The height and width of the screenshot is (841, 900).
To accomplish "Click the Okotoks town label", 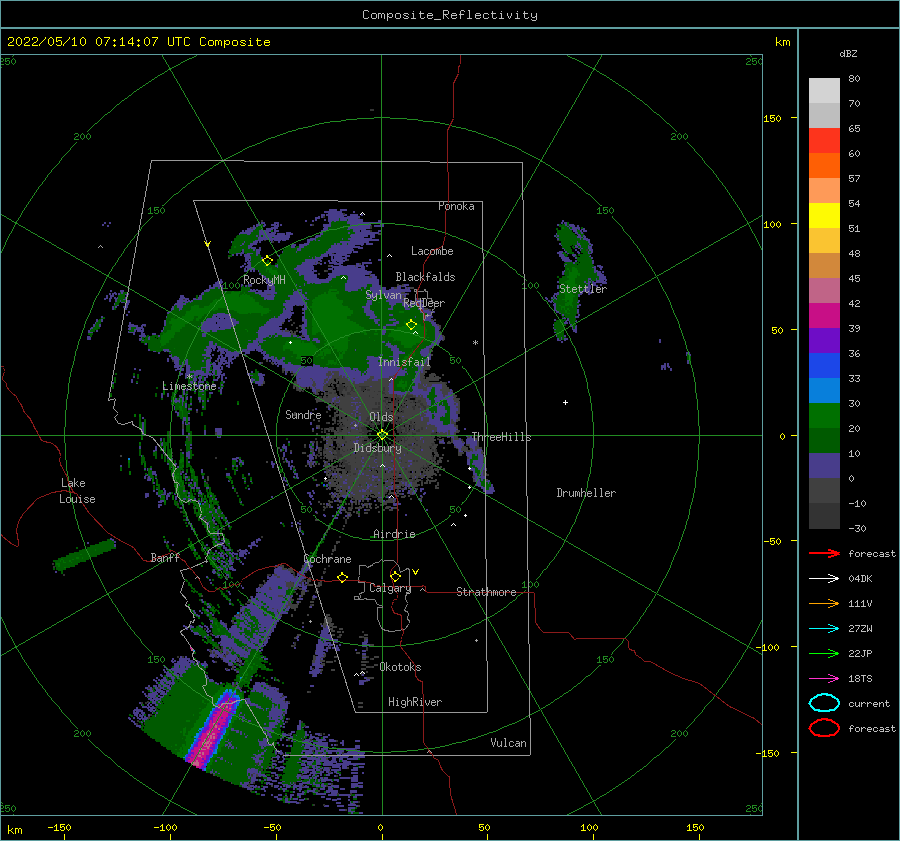I will coord(400,667).
